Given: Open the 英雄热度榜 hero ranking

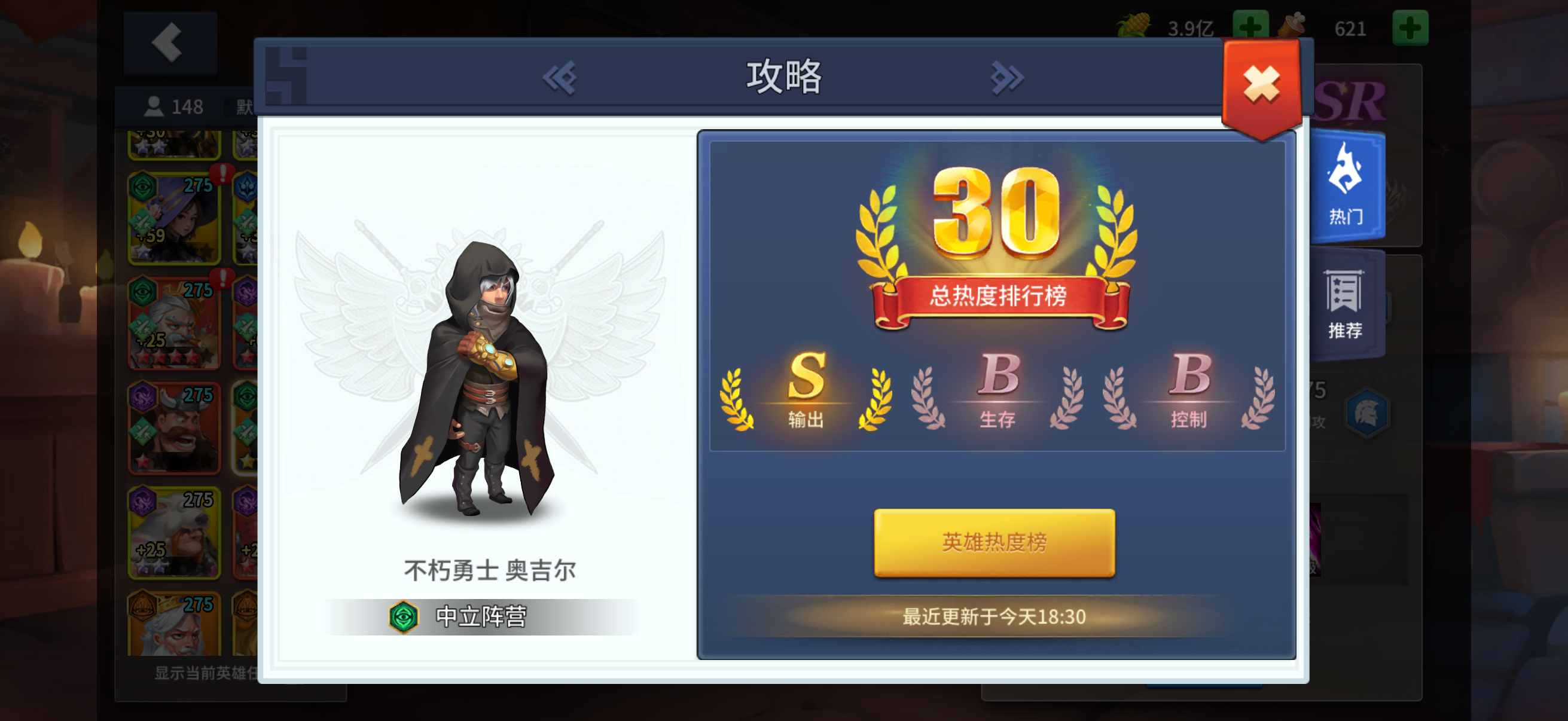Looking at the screenshot, I should point(994,542).
